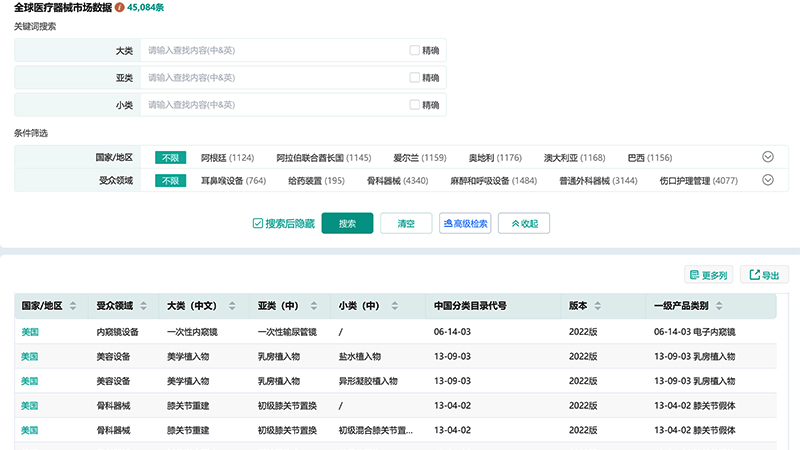The image size is (800, 450).
Task: Click 06-14-03 电子内窥镜 cell
Action: coord(695,332)
